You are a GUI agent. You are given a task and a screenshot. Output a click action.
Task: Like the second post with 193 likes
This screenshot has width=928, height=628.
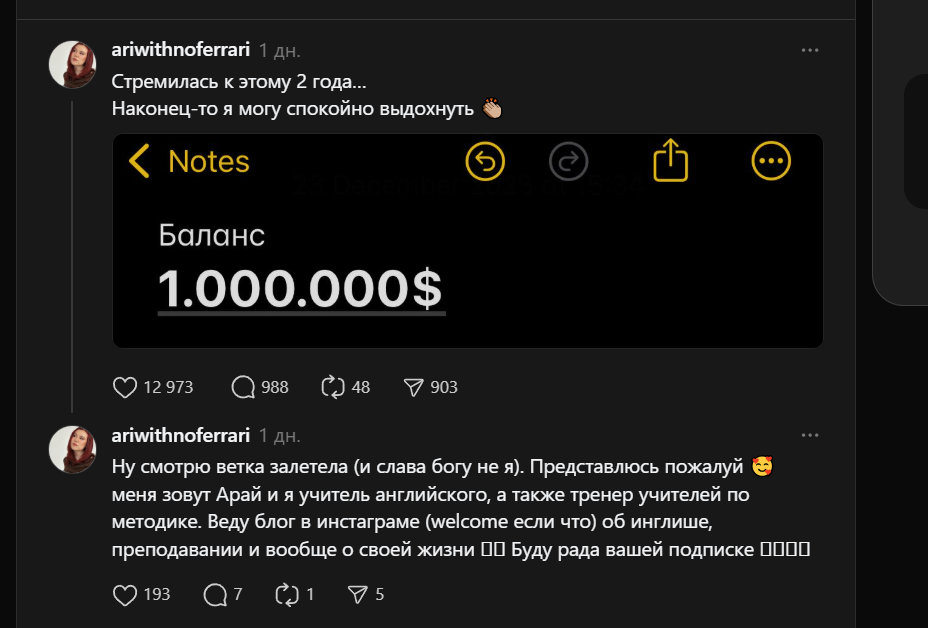pos(125,595)
